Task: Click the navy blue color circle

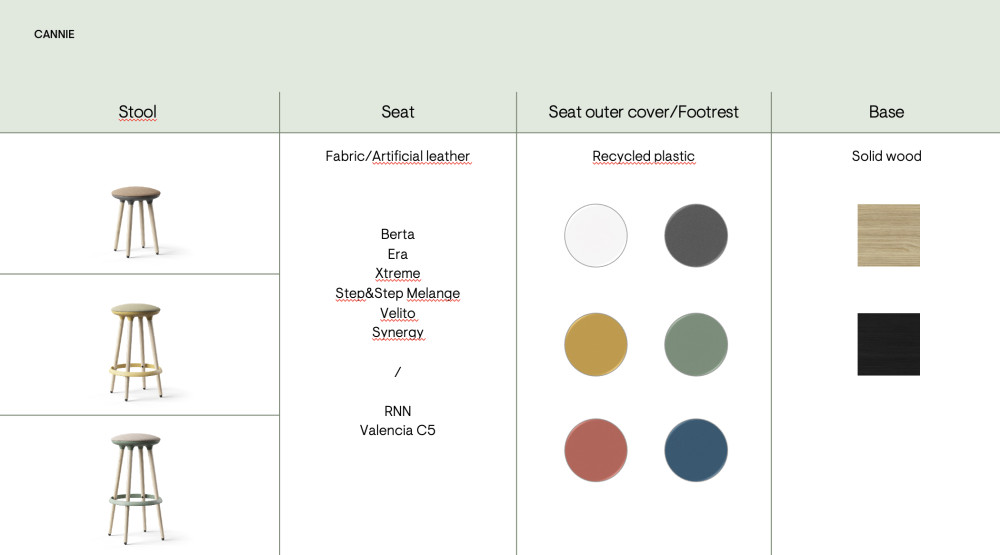Action: point(696,450)
